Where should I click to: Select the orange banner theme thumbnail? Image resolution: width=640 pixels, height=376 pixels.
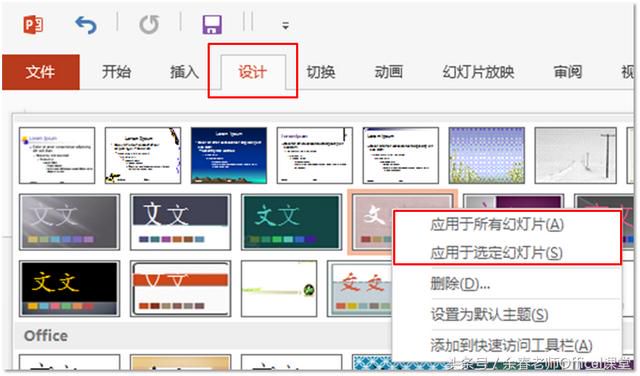pos(180,288)
